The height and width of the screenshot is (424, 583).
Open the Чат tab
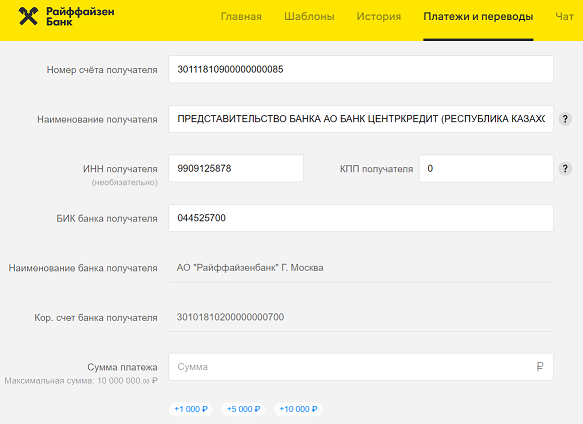(564, 16)
